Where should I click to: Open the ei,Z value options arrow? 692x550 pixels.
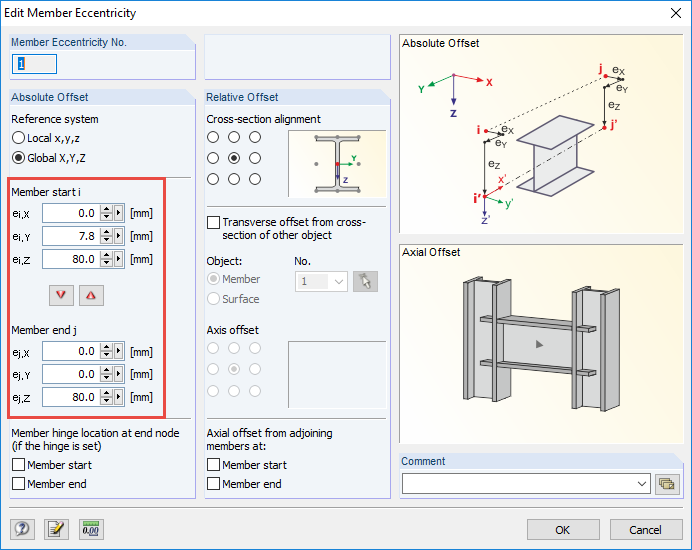pos(118,259)
